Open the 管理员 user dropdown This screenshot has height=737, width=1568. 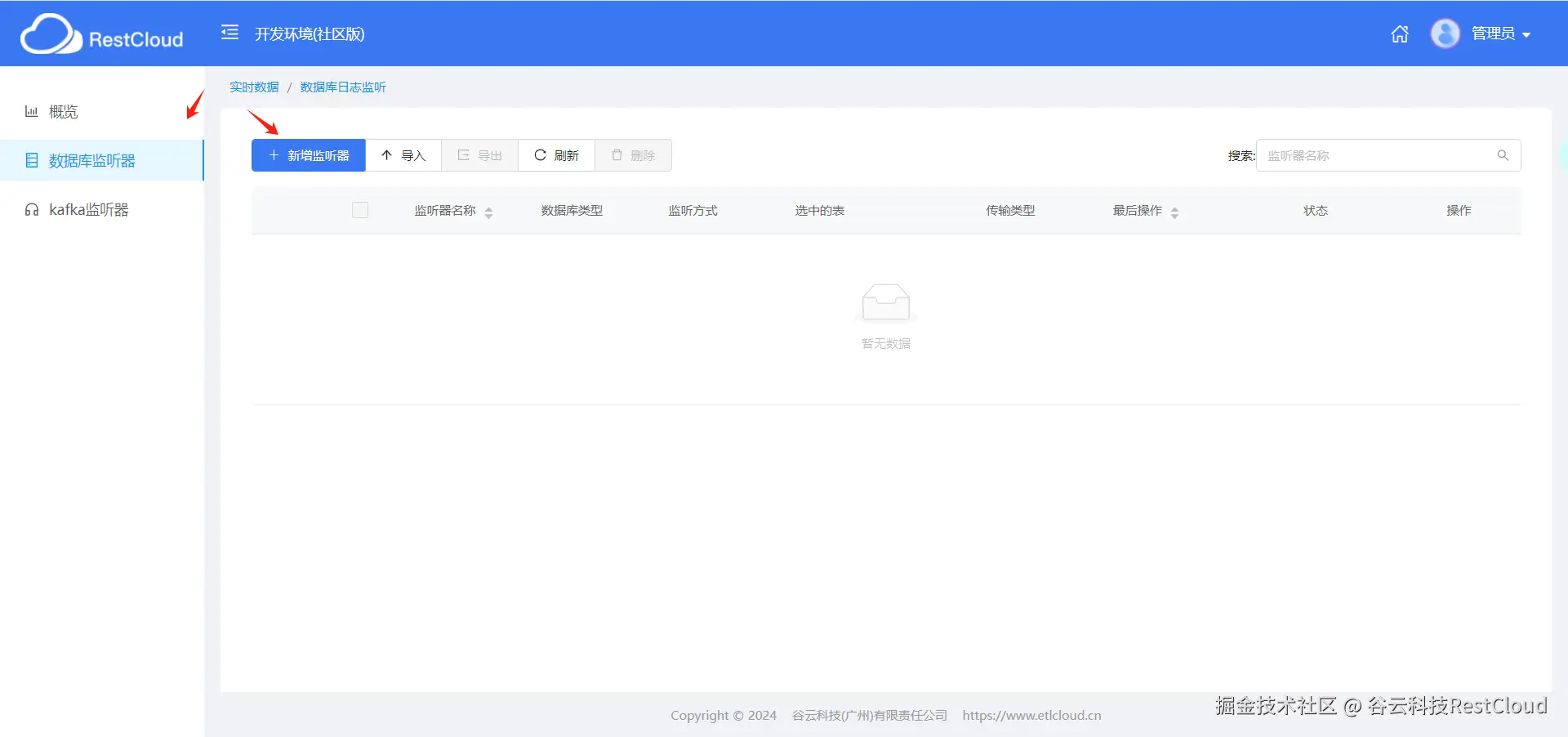point(1501,33)
